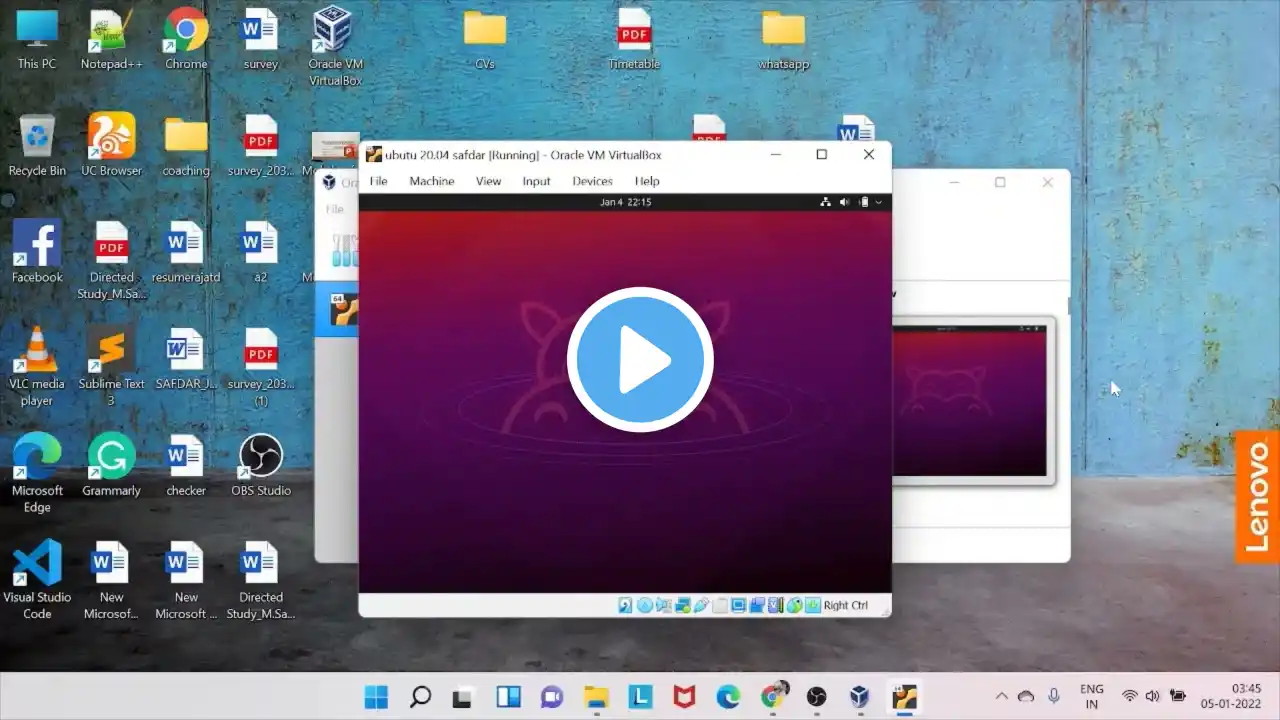Open the Machine menu
The width and height of the screenshot is (1280, 720).
tap(432, 181)
